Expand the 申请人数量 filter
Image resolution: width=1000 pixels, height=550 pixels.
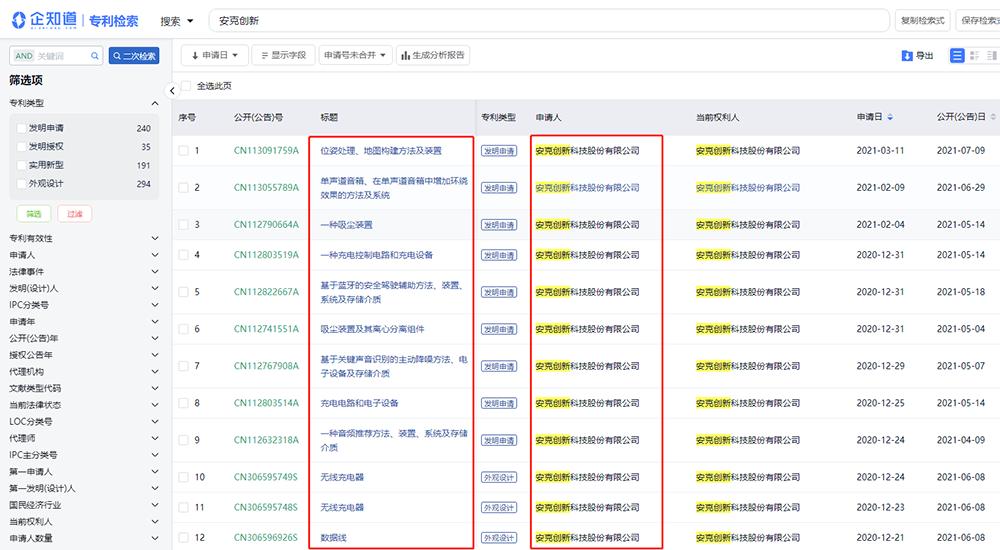click(x=155, y=538)
